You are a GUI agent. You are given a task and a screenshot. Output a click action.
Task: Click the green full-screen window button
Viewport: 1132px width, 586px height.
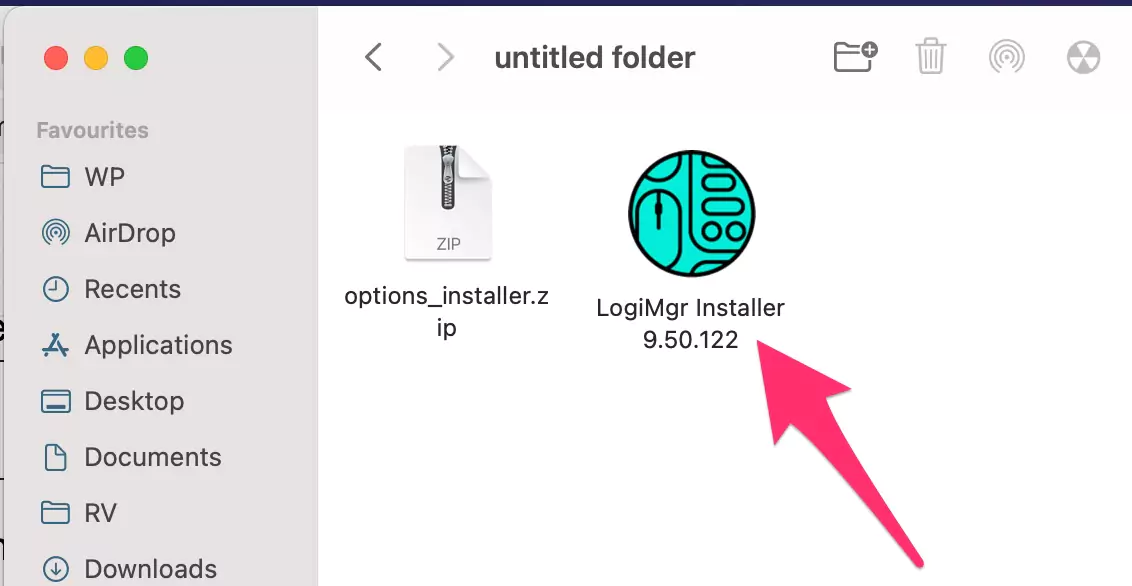point(136,58)
